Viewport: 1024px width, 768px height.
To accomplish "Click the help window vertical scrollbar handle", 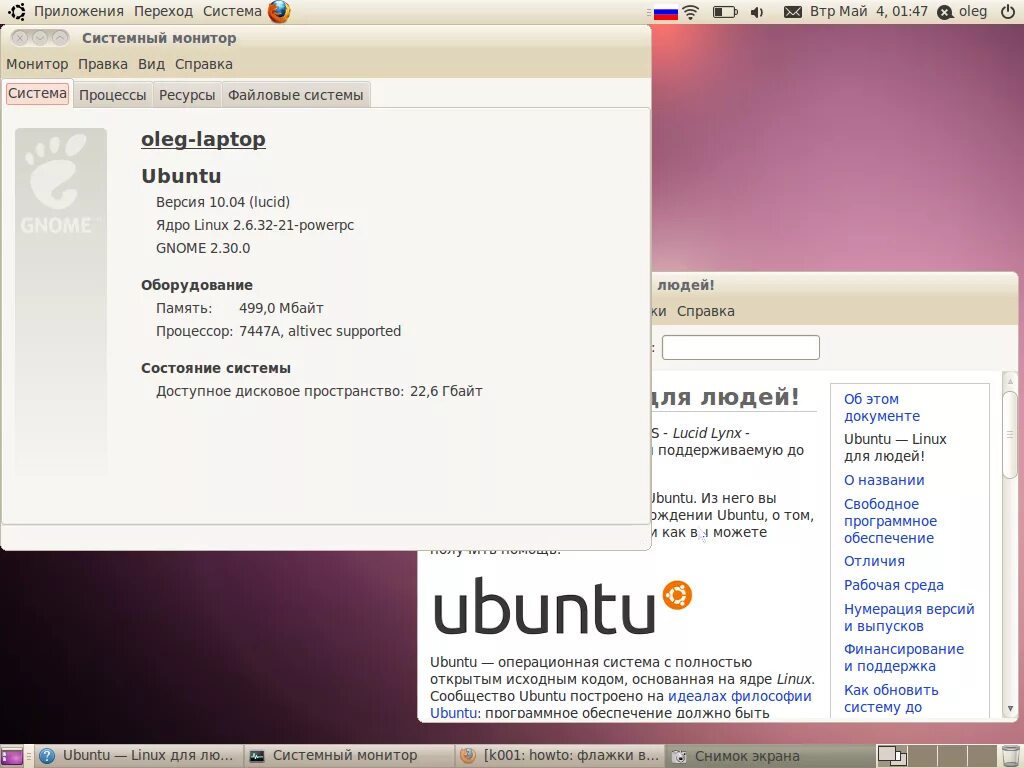I will click(1010, 434).
